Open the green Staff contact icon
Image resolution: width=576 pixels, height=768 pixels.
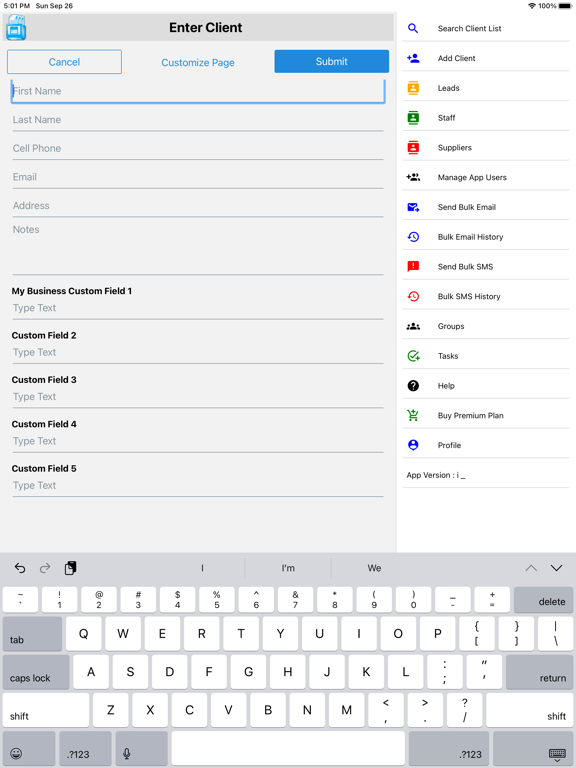[x=413, y=118]
